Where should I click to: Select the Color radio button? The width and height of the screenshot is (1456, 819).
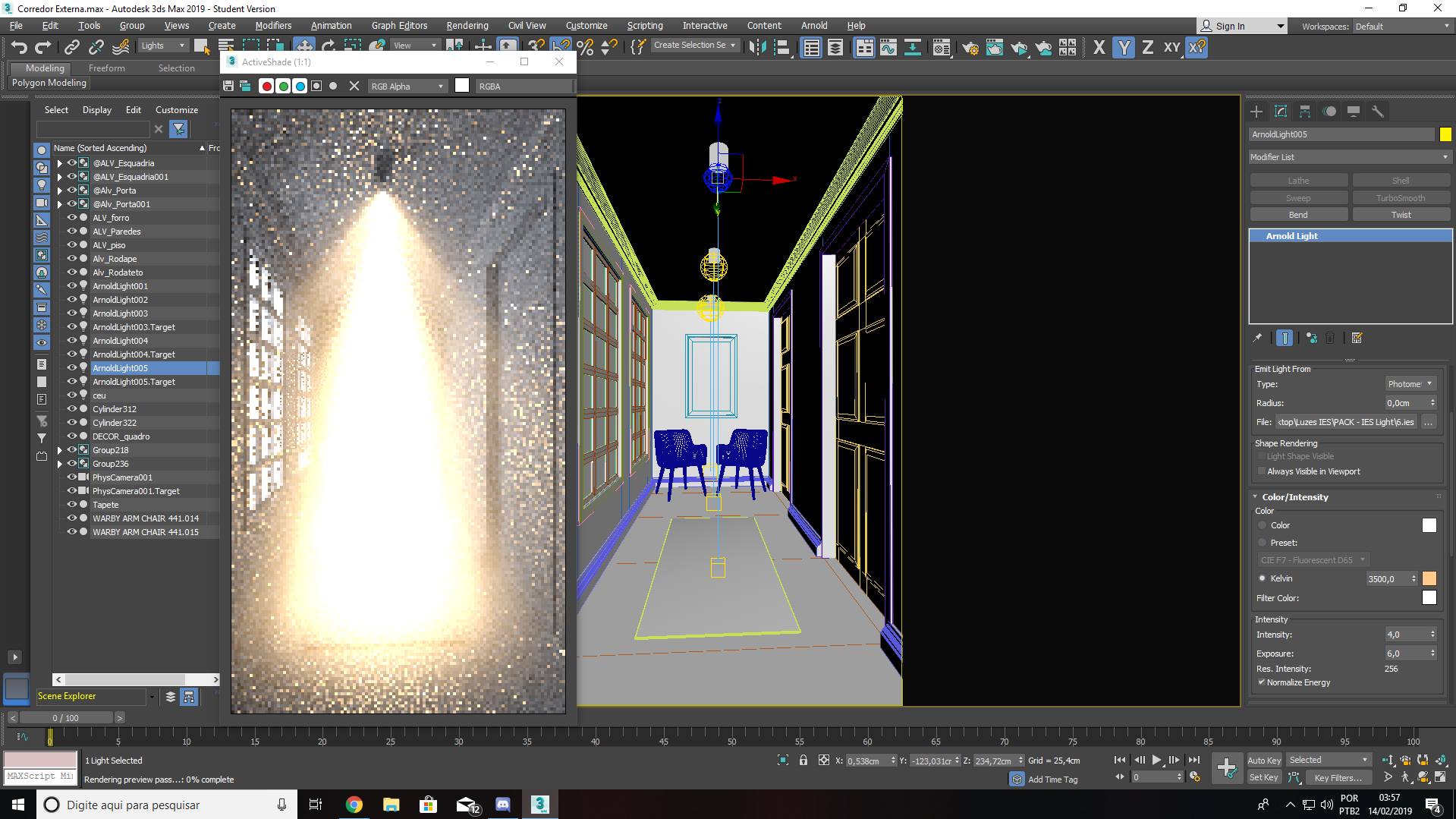1263,525
